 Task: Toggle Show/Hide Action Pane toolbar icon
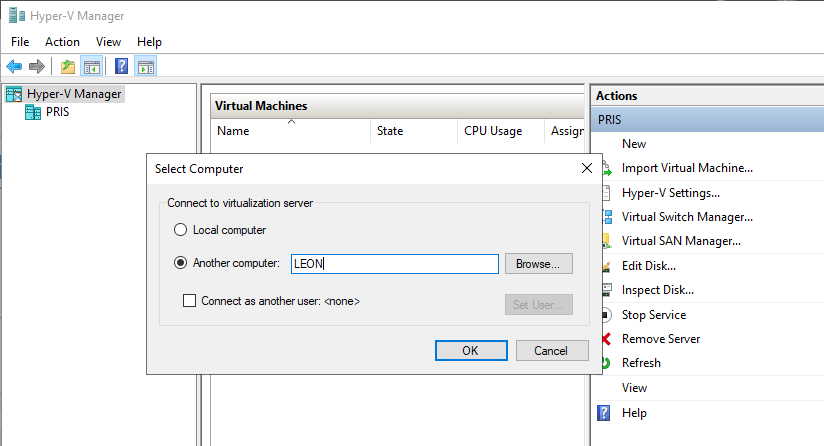click(146, 67)
